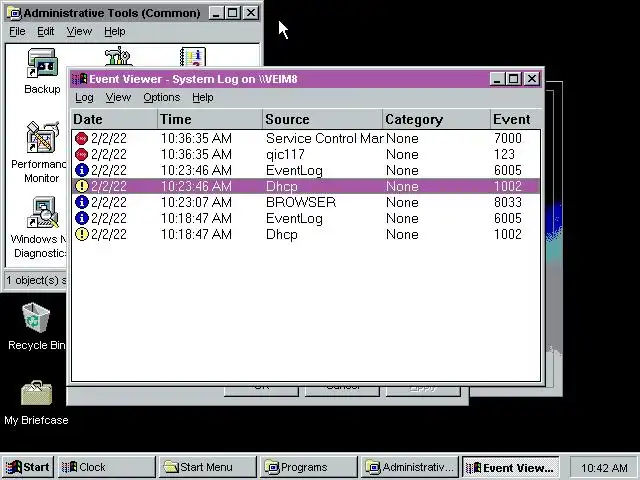Click the time 10:23:07 AM
The image size is (640, 480).
pyautogui.click(x=196, y=202)
